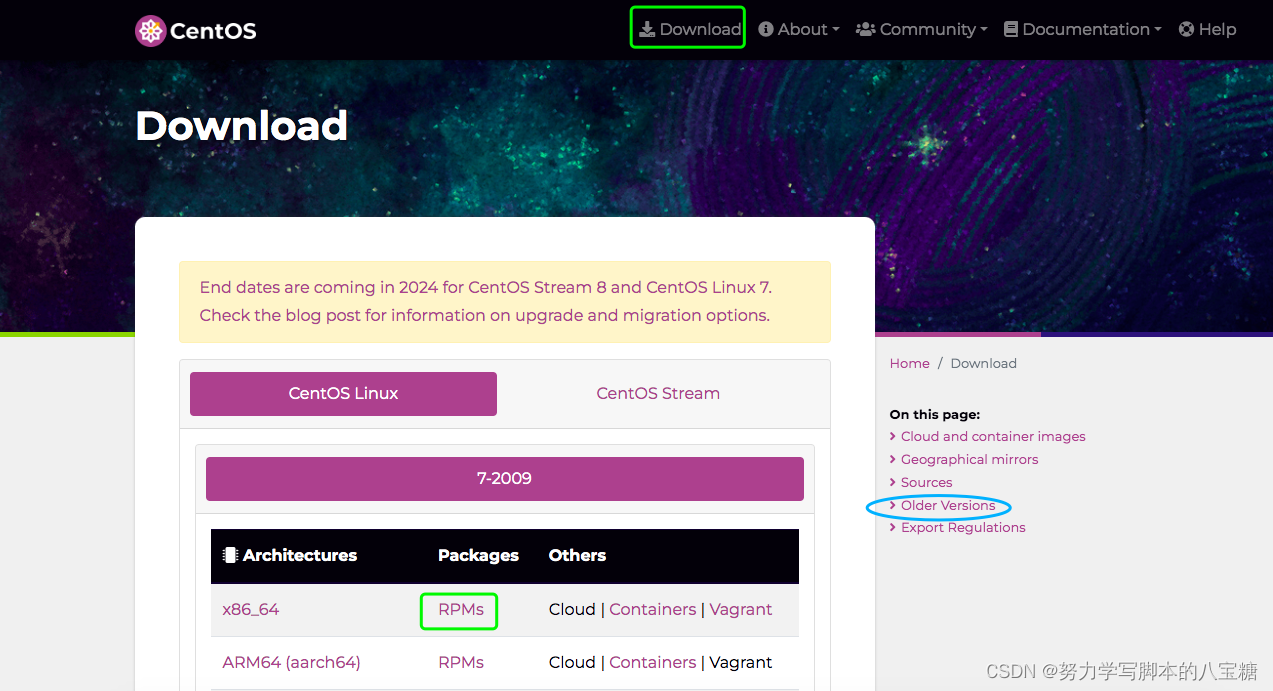This screenshot has width=1273, height=691.
Task: Click the Cloud text in the x86_64 row
Action: [x=572, y=609]
